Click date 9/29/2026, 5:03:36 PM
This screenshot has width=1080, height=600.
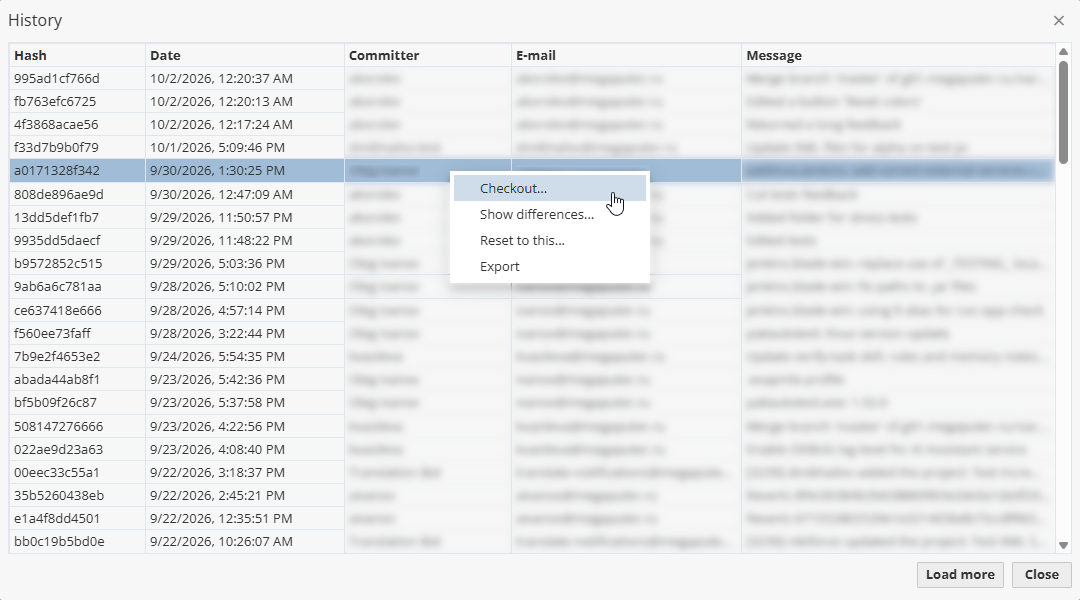coord(217,263)
